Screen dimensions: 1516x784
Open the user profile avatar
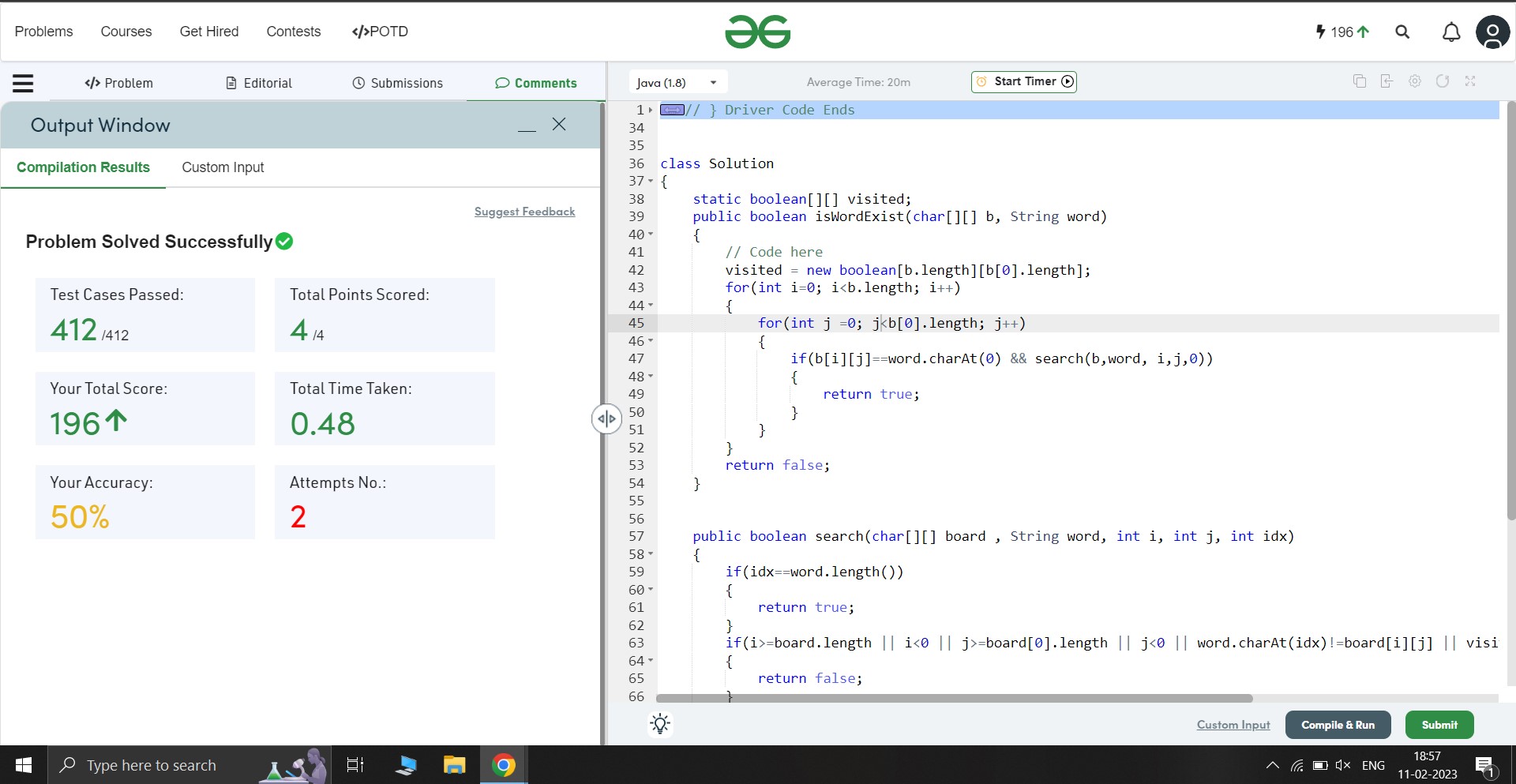pyautogui.click(x=1492, y=32)
